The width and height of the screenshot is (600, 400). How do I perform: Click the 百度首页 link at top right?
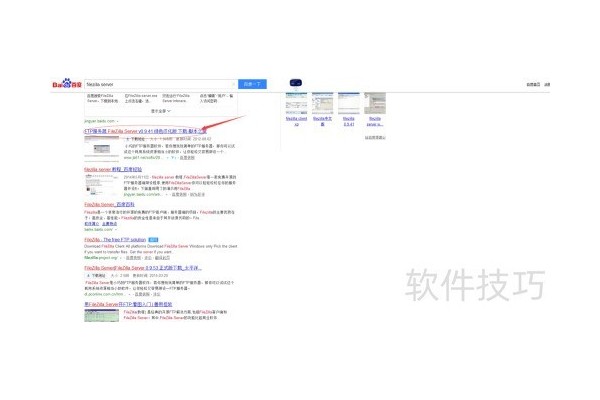tap(533, 85)
